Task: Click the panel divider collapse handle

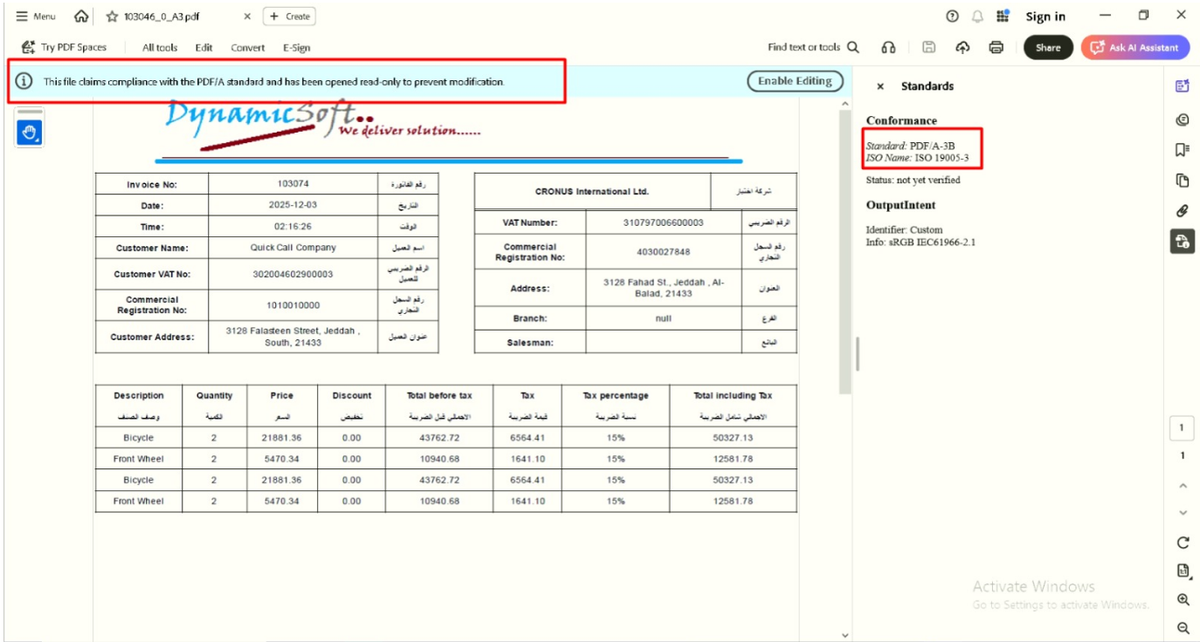Action: click(856, 353)
